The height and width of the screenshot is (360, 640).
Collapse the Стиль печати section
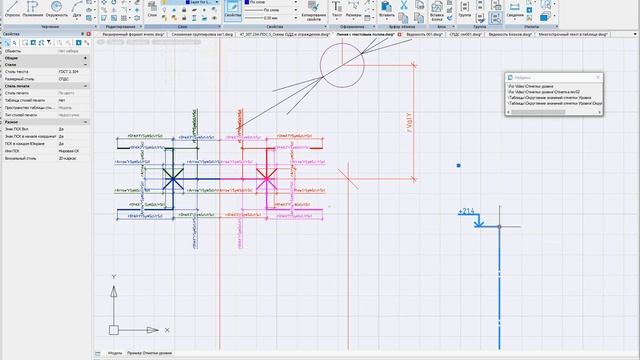coord(85,86)
